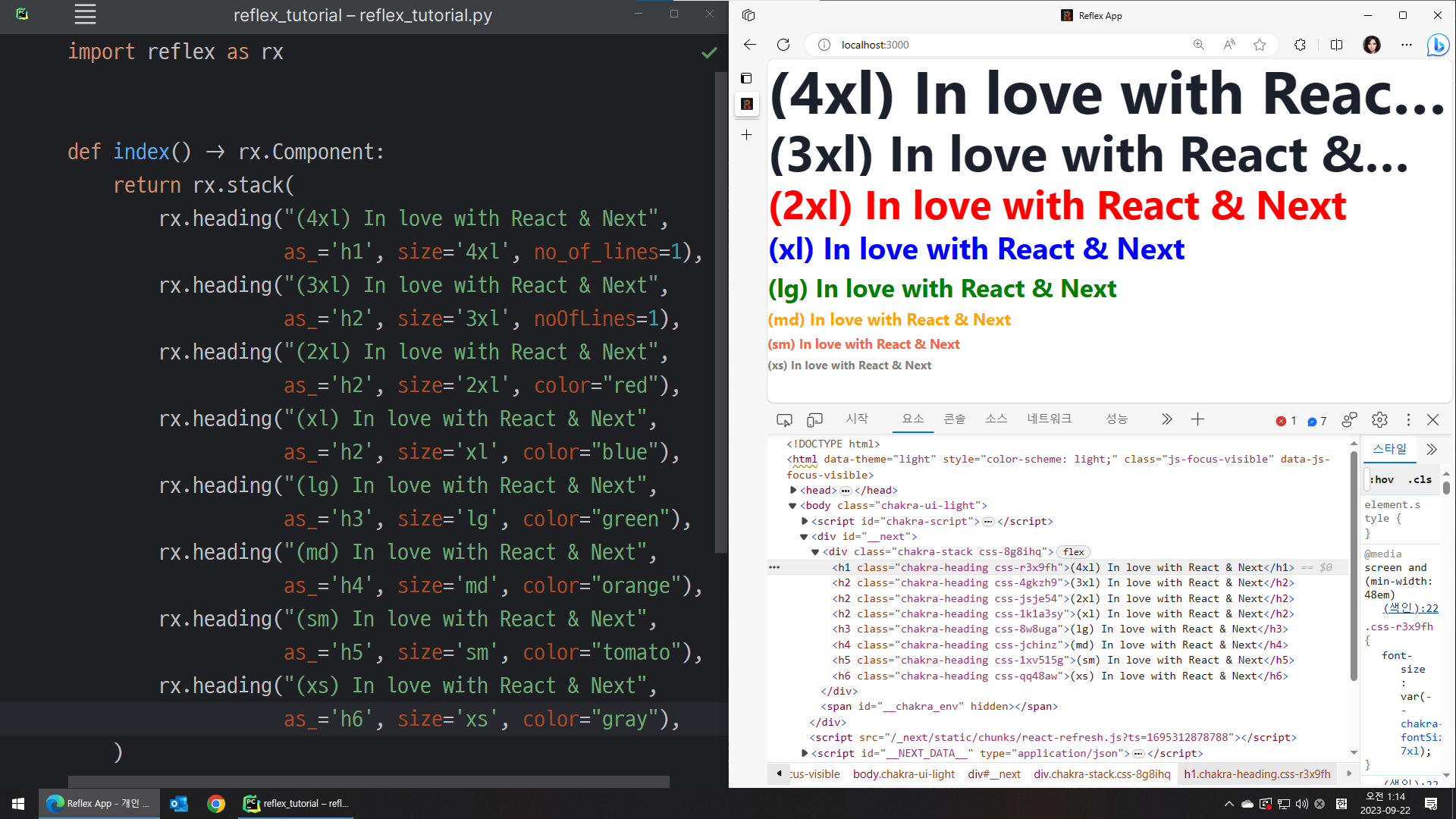Open PyCharm hamburger main menu

pyautogui.click(x=85, y=14)
